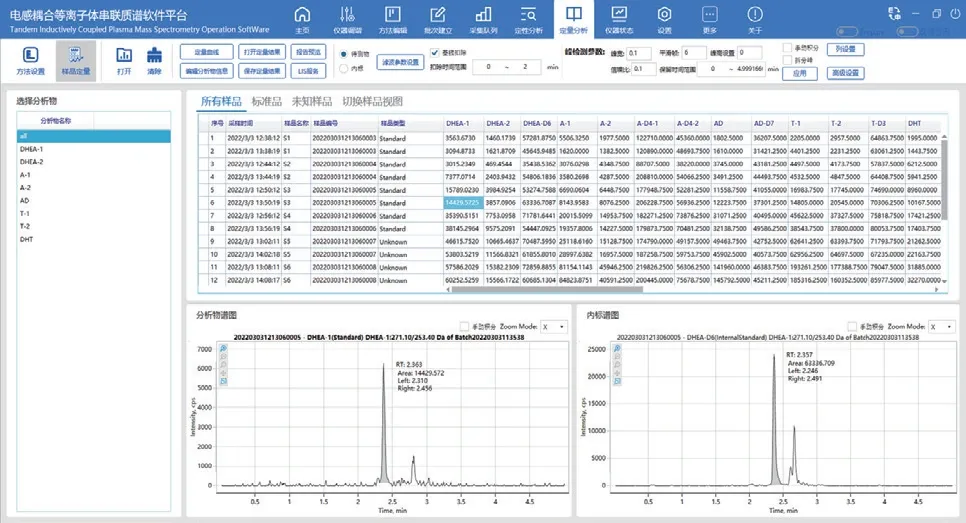This screenshot has width=966, height=523.
Task: Toggle the second switch under title bar
Action: 907,31
